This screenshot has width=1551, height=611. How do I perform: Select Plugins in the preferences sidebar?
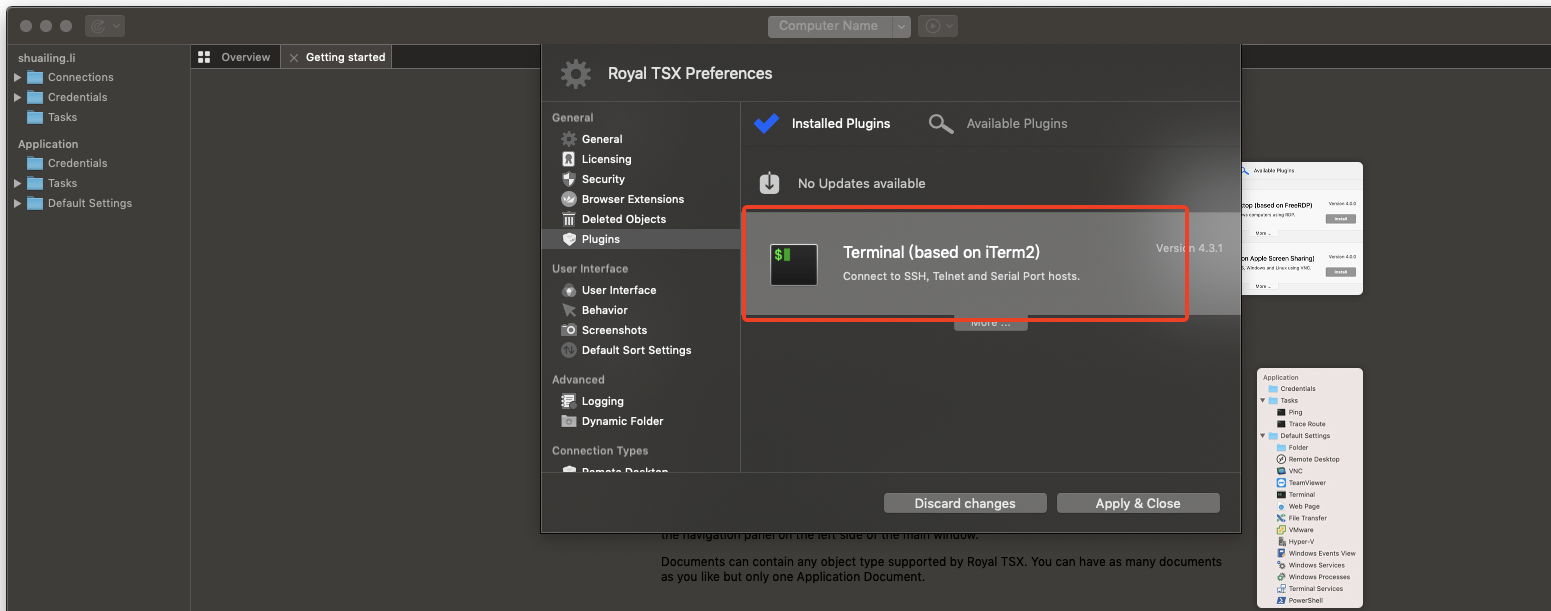click(640, 239)
